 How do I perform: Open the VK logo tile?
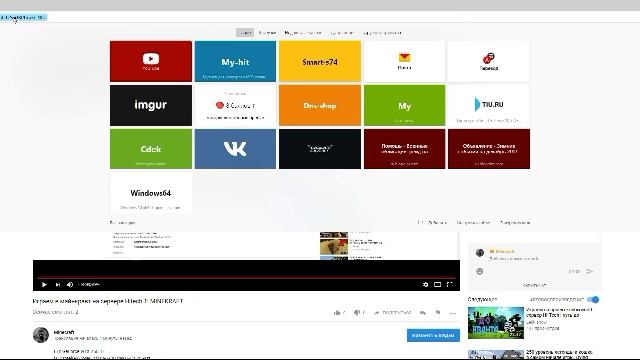235,149
